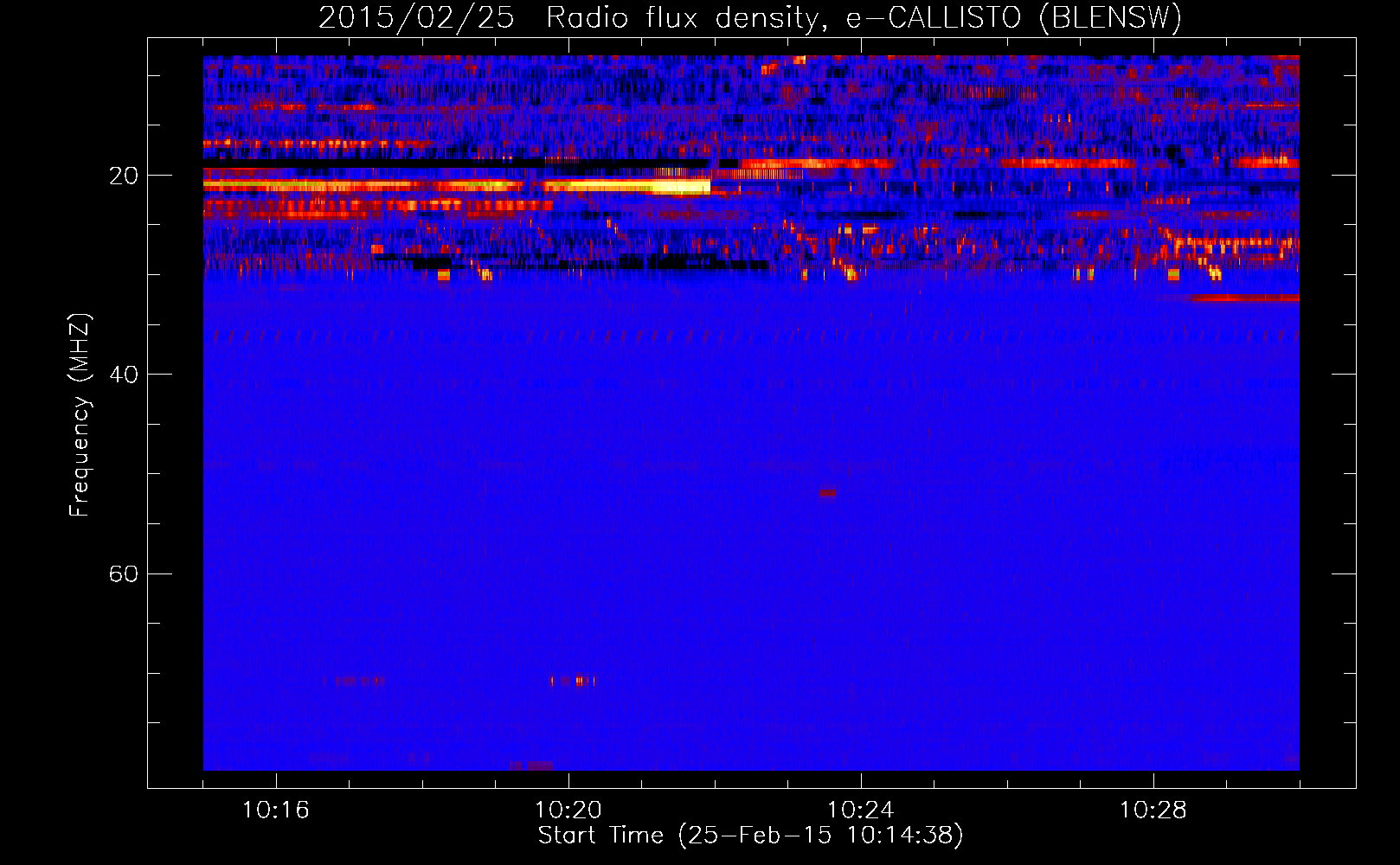Click the '20' frequency axis label

[x=123, y=176]
